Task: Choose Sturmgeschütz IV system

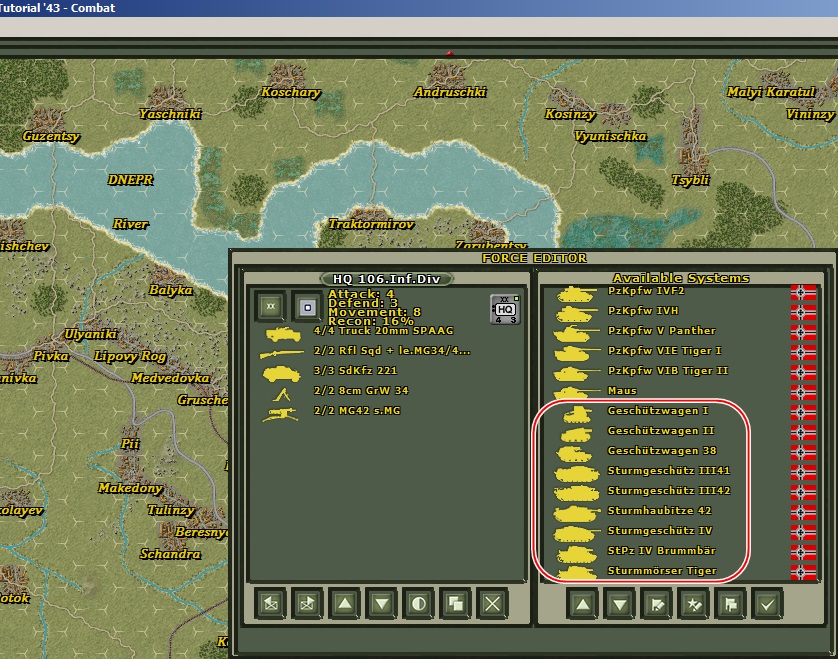Action: coord(660,531)
